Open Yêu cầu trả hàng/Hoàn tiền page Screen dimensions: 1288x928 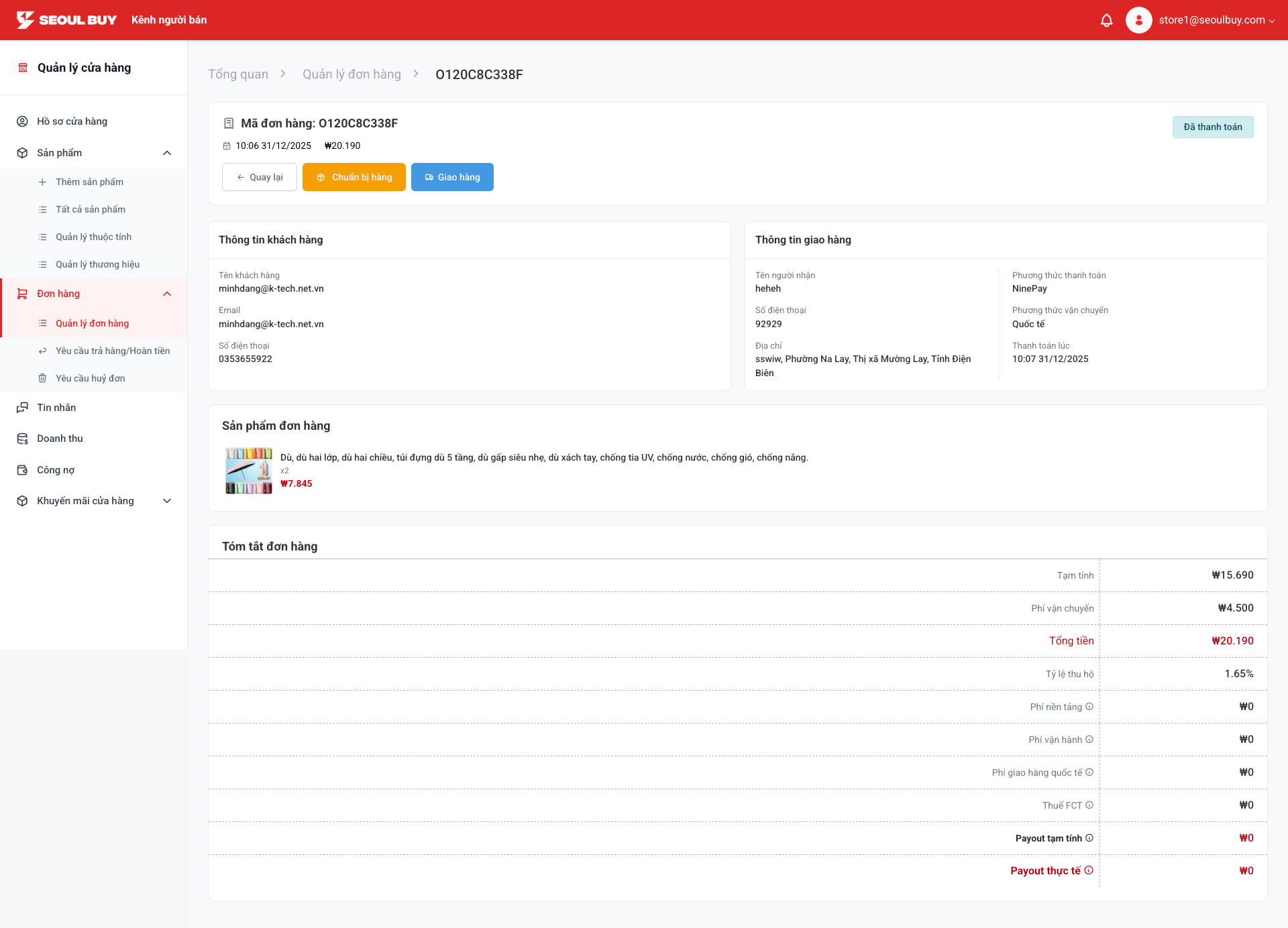coord(112,351)
